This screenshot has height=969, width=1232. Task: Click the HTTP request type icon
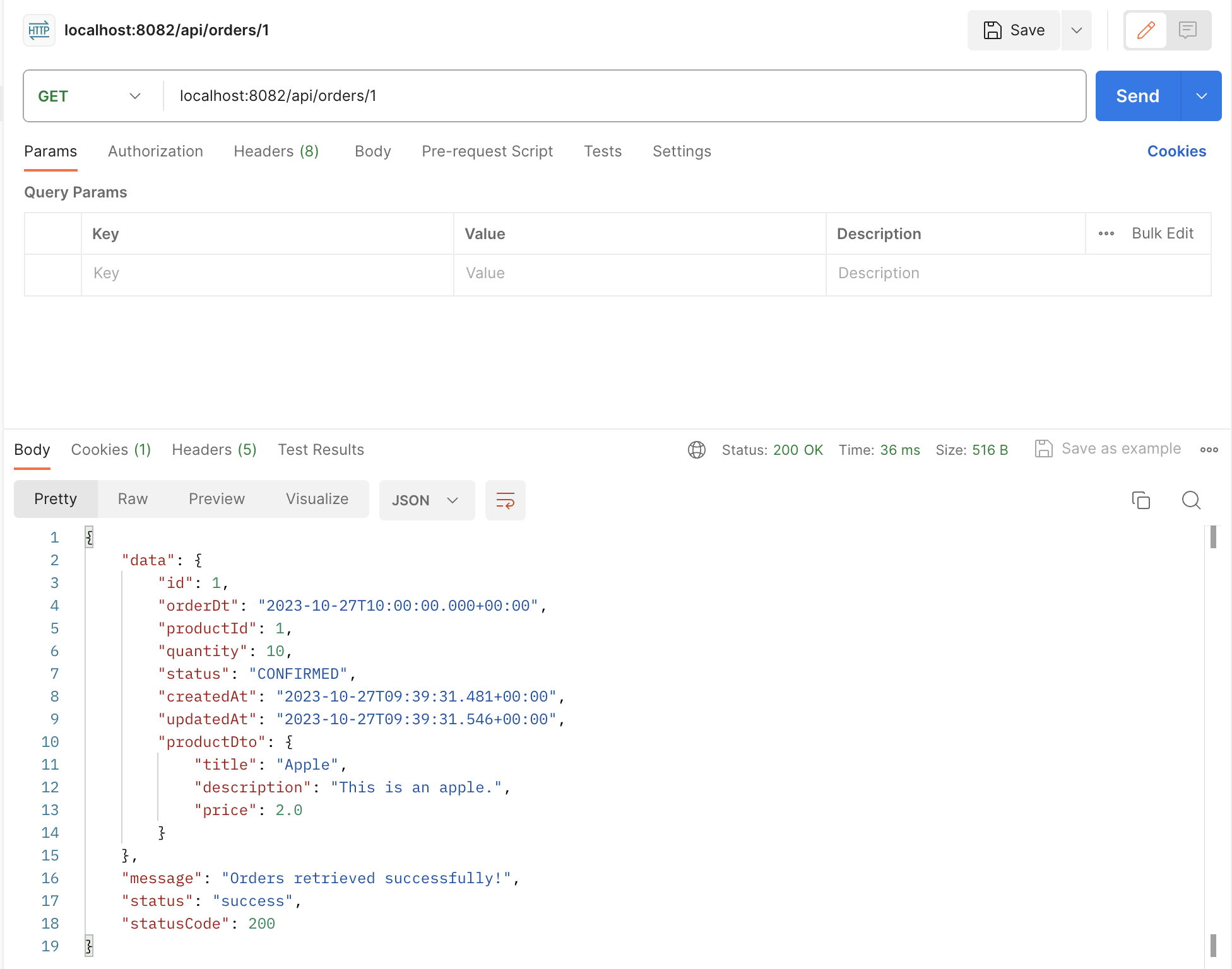coord(39,30)
